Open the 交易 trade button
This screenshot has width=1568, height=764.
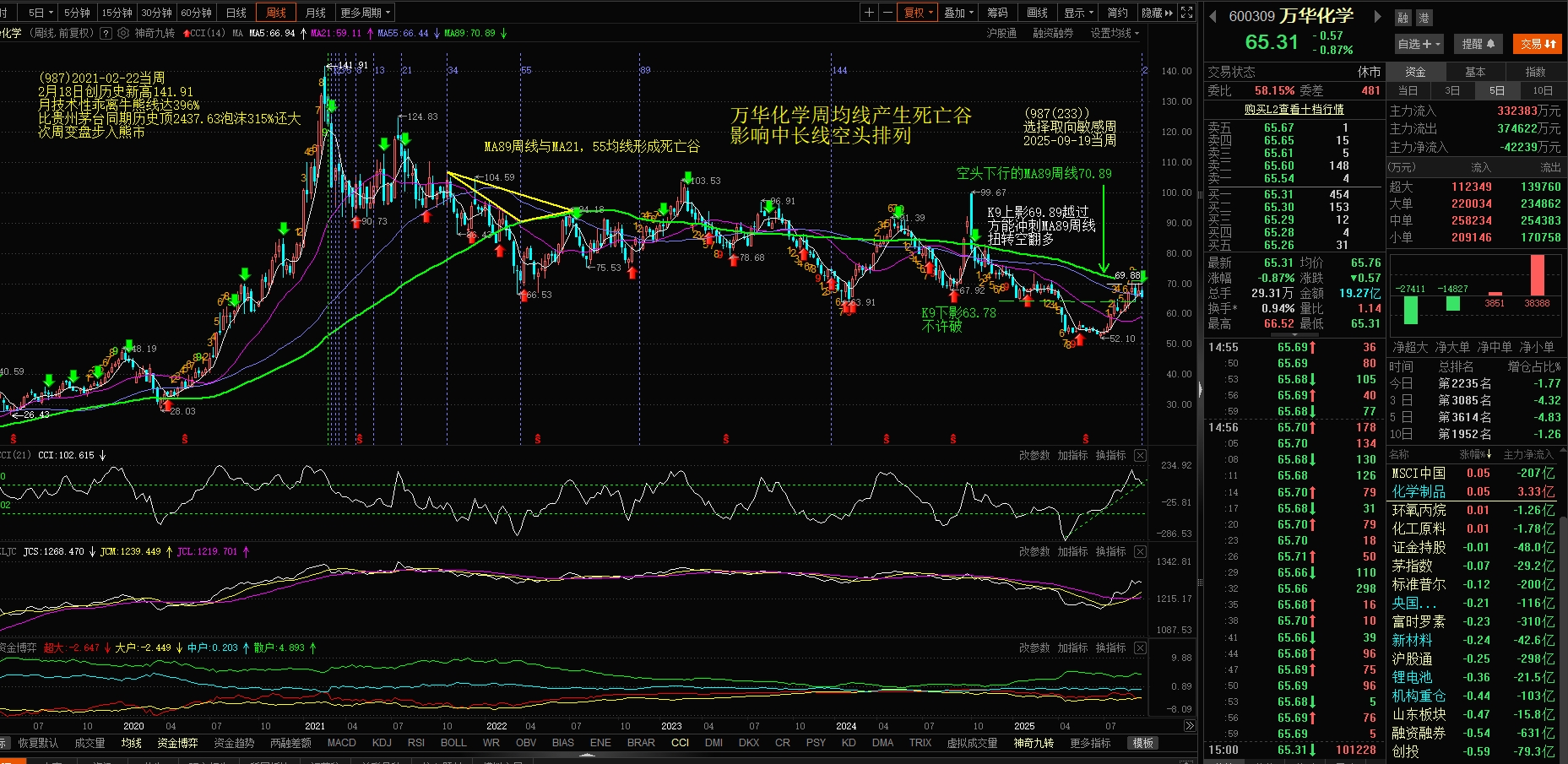[1538, 44]
